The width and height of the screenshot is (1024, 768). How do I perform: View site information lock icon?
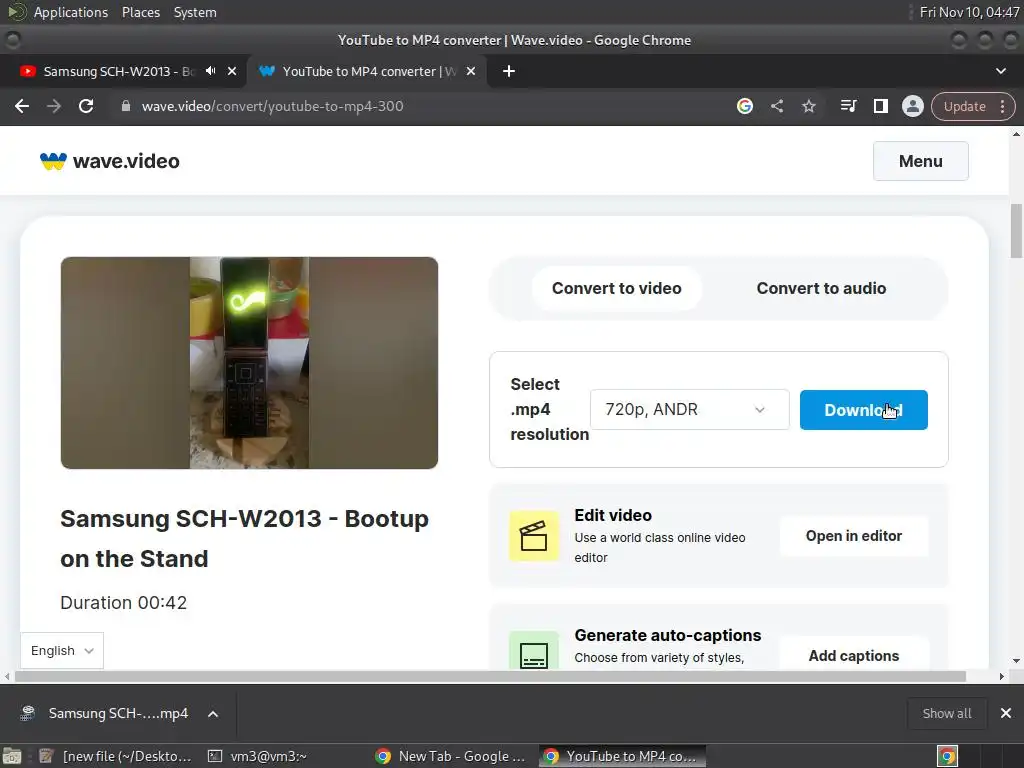(x=126, y=106)
